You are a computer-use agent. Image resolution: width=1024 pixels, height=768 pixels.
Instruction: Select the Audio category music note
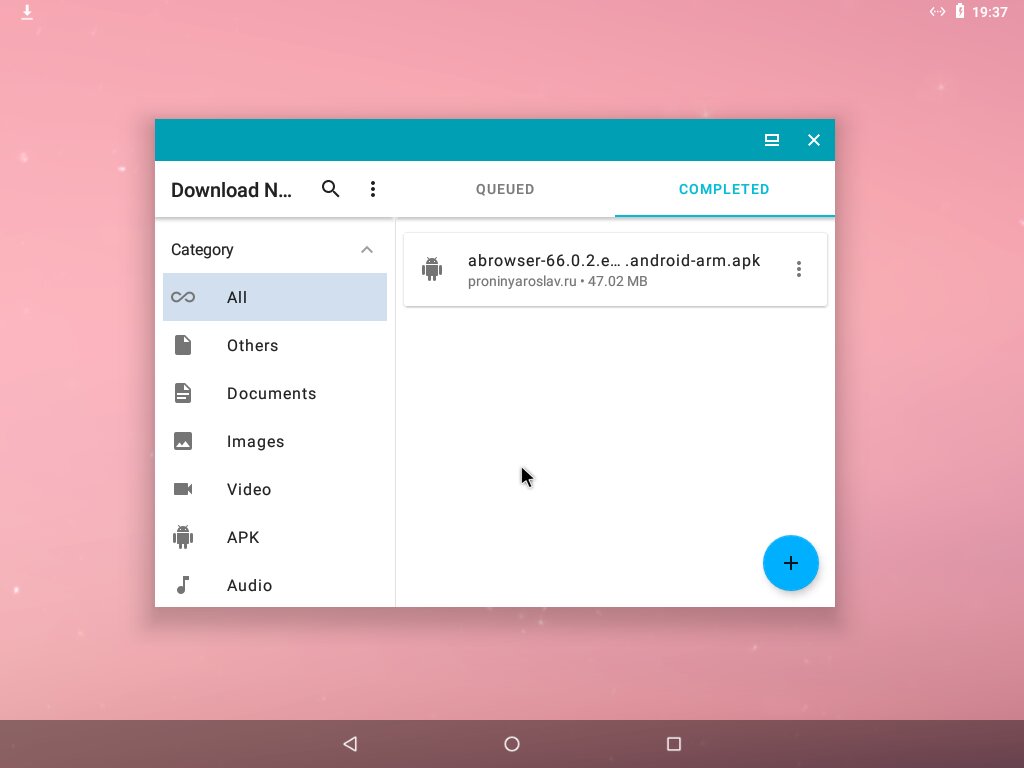183,585
